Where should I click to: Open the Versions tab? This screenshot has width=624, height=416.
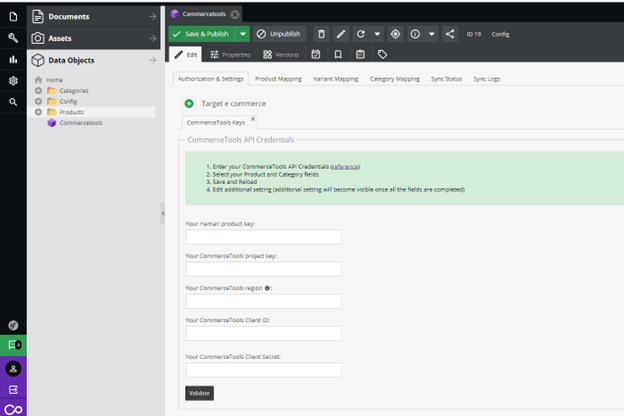281,55
